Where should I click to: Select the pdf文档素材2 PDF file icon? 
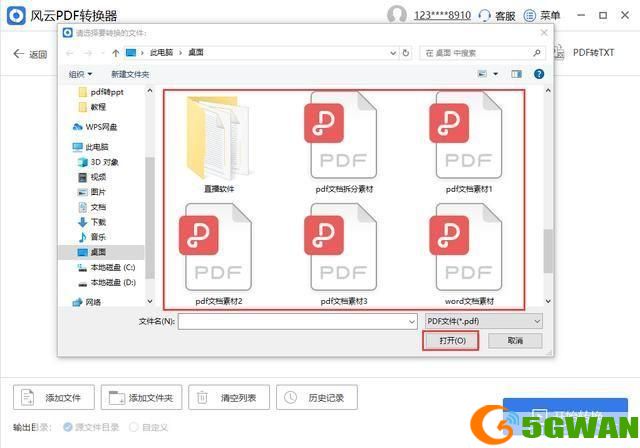point(218,247)
